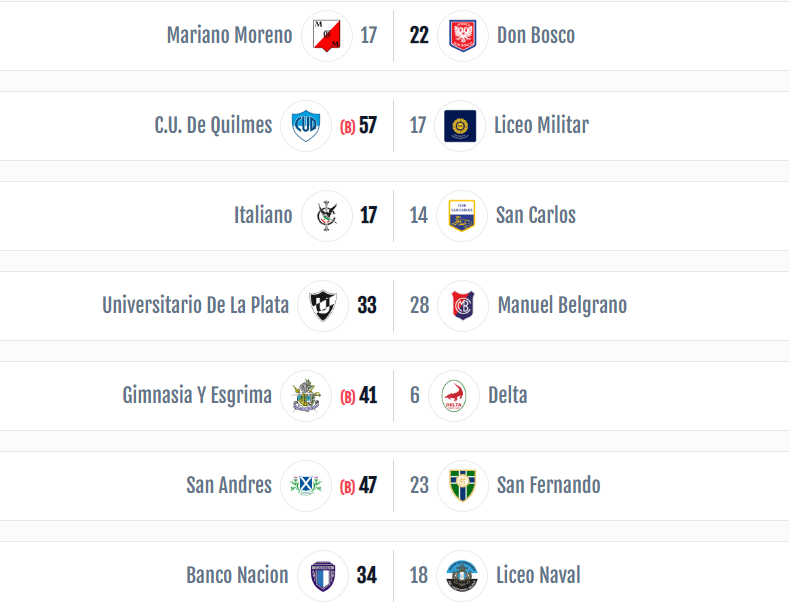Open the C.U. De Quilmes crest
The width and height of the screenshot is (789, 604).
tap(306, 126)
